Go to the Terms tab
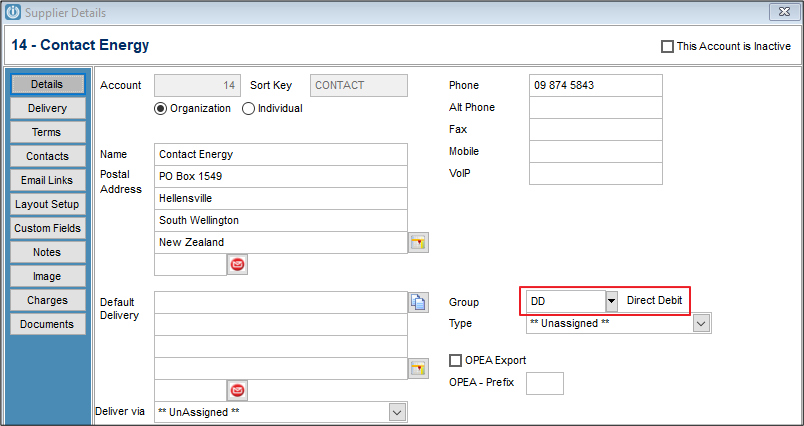 click(x=47, y=132)
